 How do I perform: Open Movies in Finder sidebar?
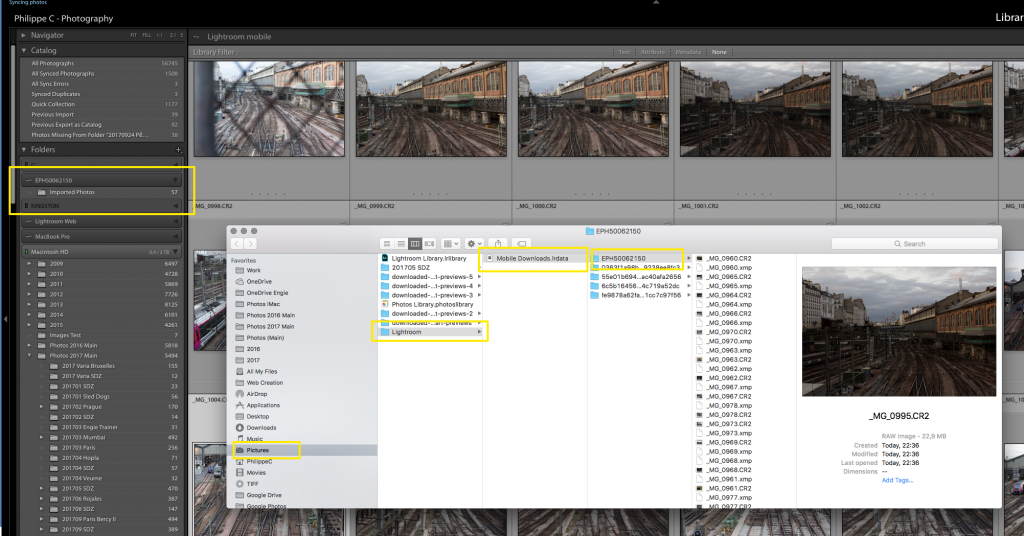[256, 473]
